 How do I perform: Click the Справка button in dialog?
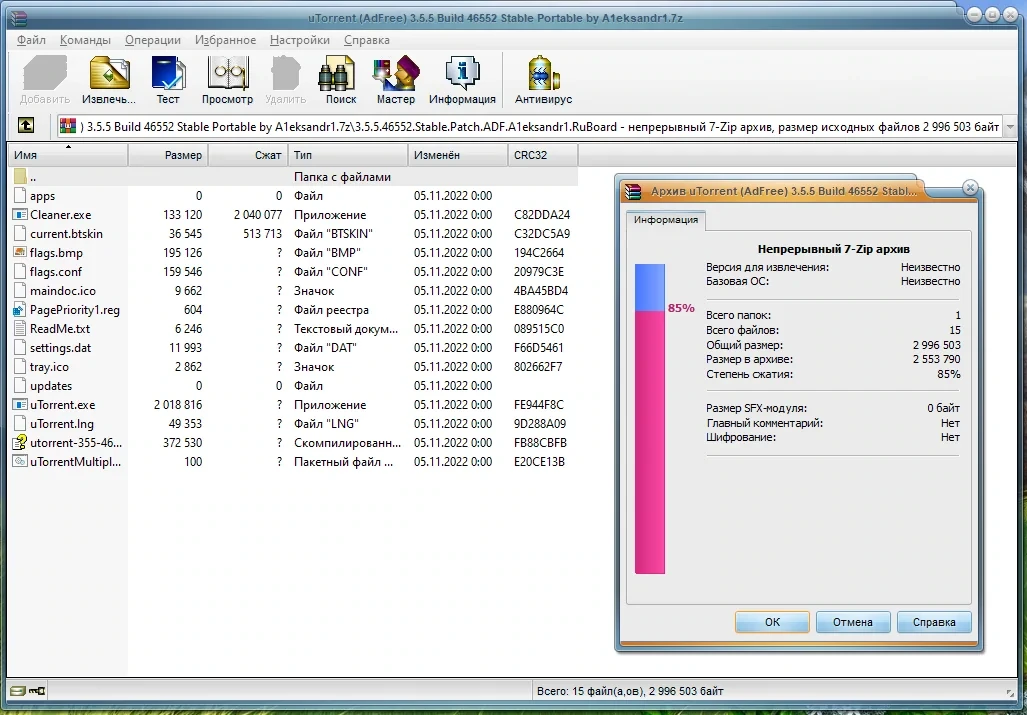934,622
